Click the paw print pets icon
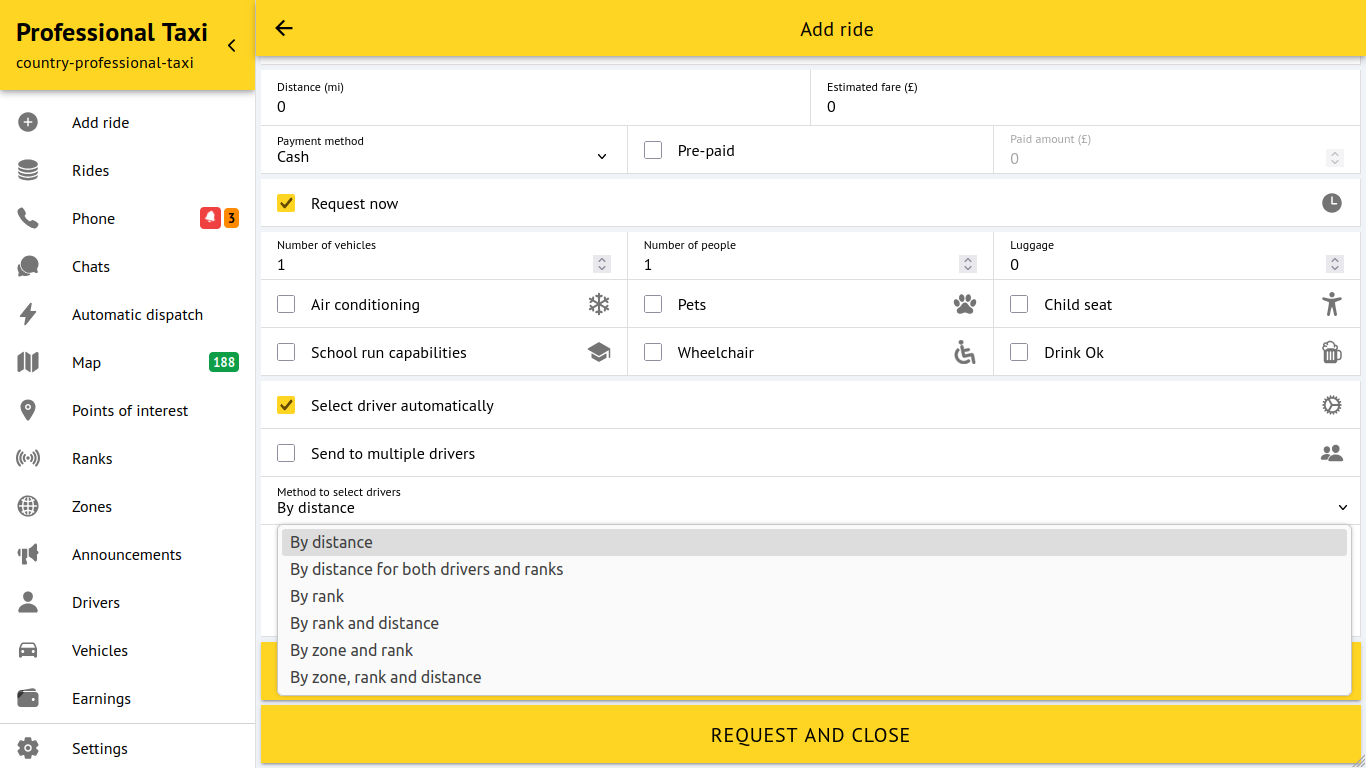Image resolution: width=1366 pixels, height=768 pixels. [x=964, y=304]
